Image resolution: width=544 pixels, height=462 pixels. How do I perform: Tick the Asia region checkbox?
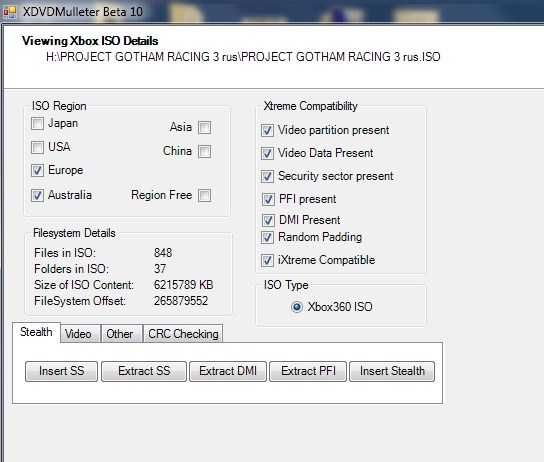(204, 127)
